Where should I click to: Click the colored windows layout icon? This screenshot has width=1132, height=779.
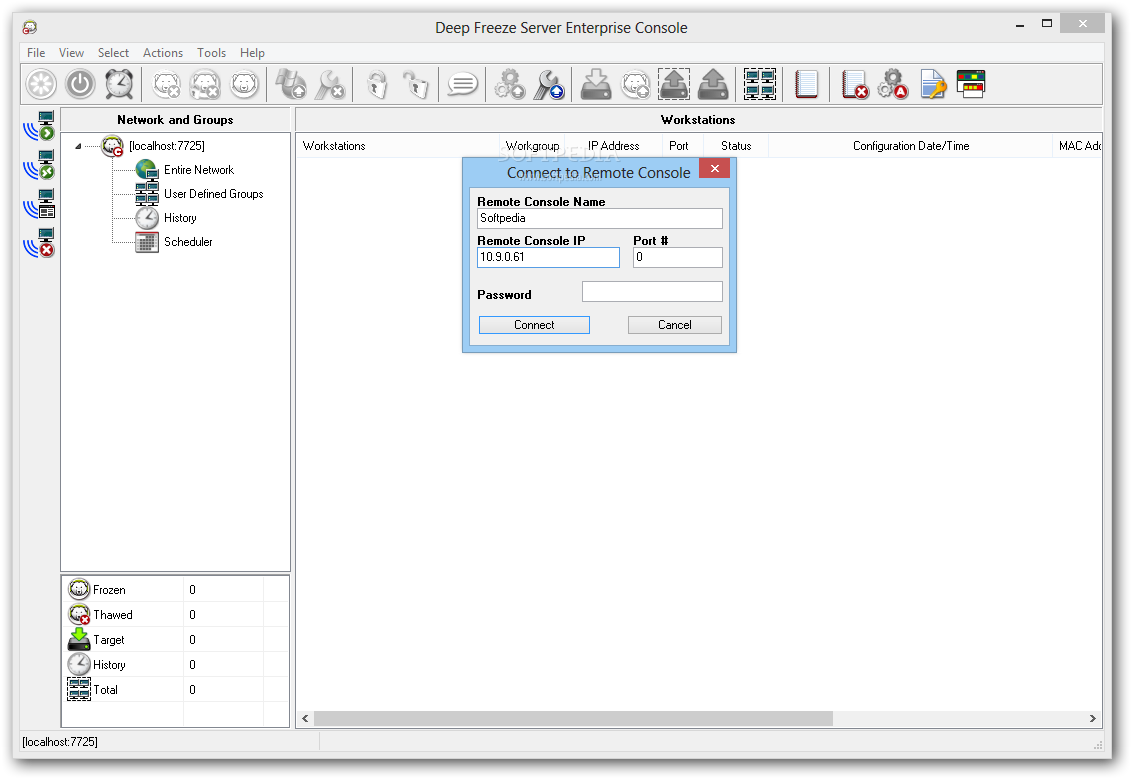[971, 84]
